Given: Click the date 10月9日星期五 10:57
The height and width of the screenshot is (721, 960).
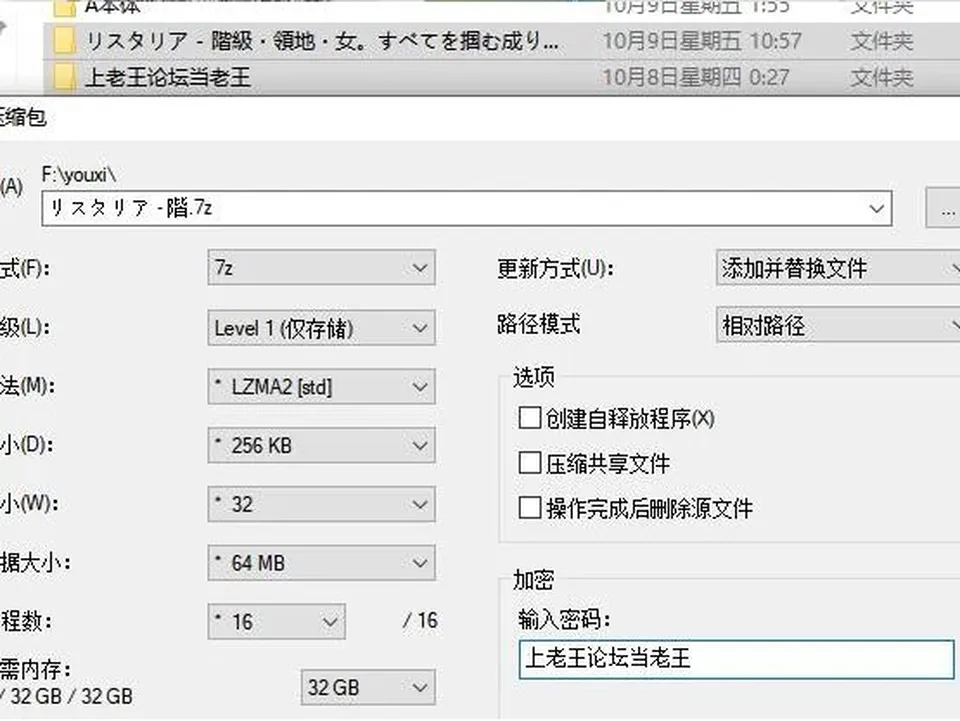Looking at the screenshot, I should (702, 41).
